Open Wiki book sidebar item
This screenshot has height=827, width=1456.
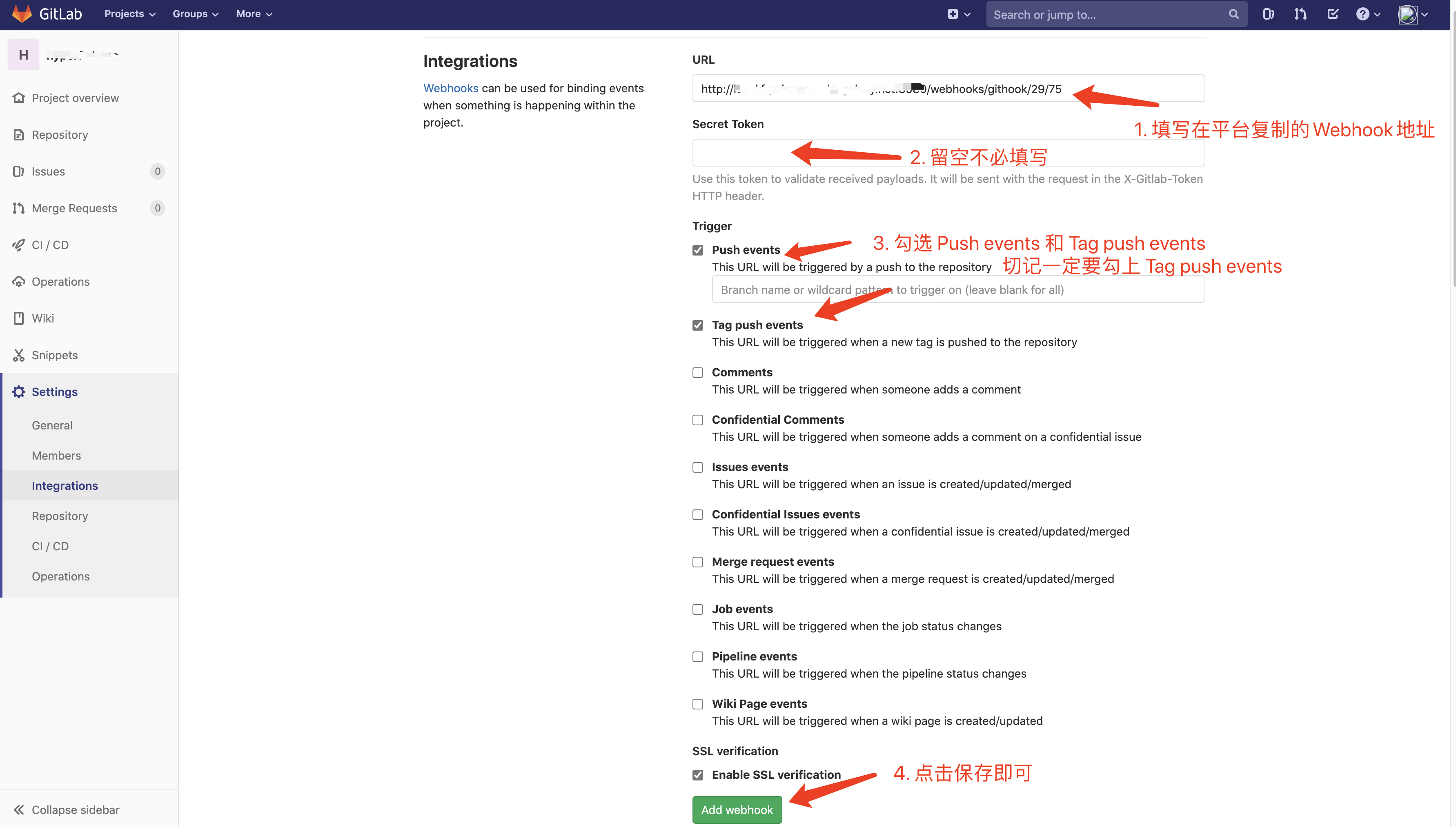point(42,318)
